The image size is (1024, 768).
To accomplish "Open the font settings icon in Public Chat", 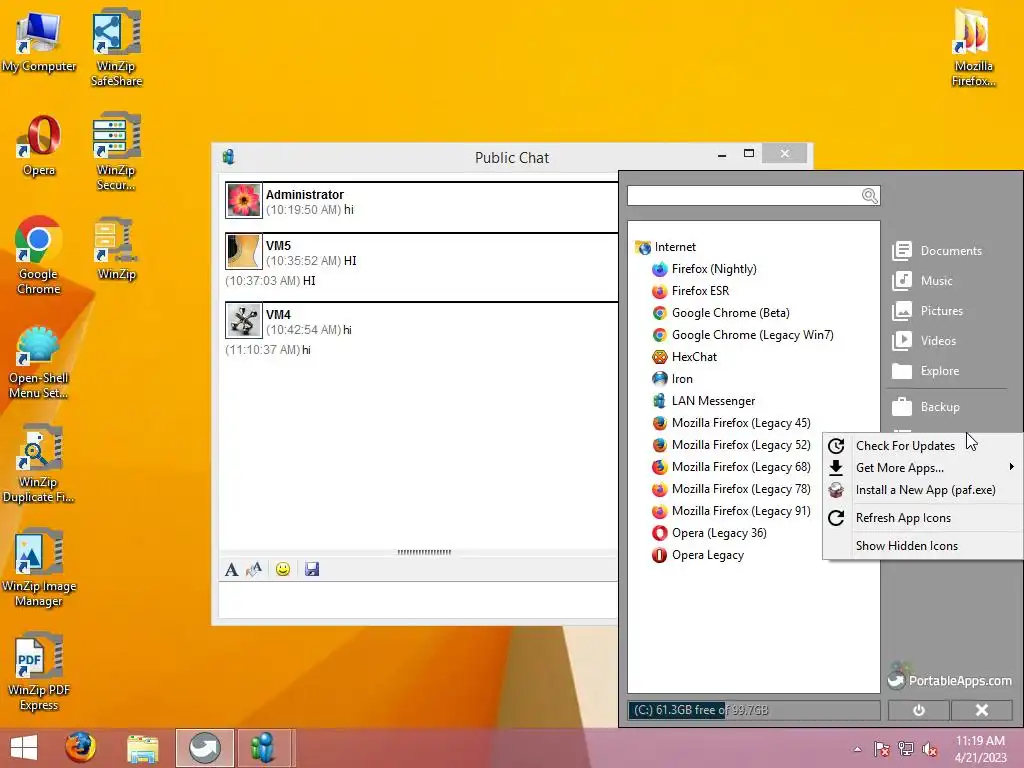I will click(x=231, y=569).
